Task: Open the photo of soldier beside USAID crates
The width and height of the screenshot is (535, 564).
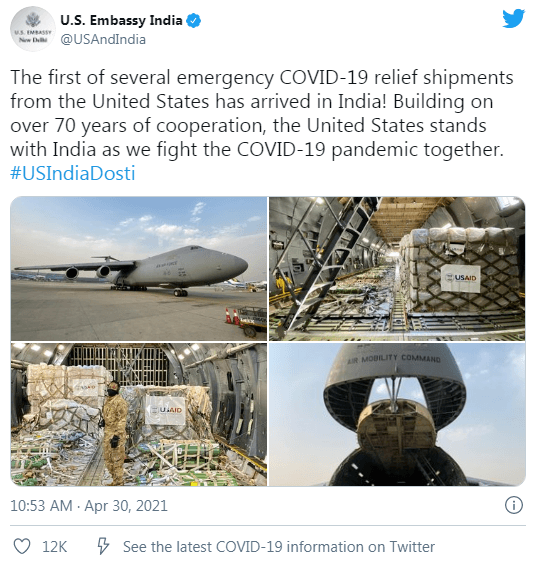Action: [139, 414]
